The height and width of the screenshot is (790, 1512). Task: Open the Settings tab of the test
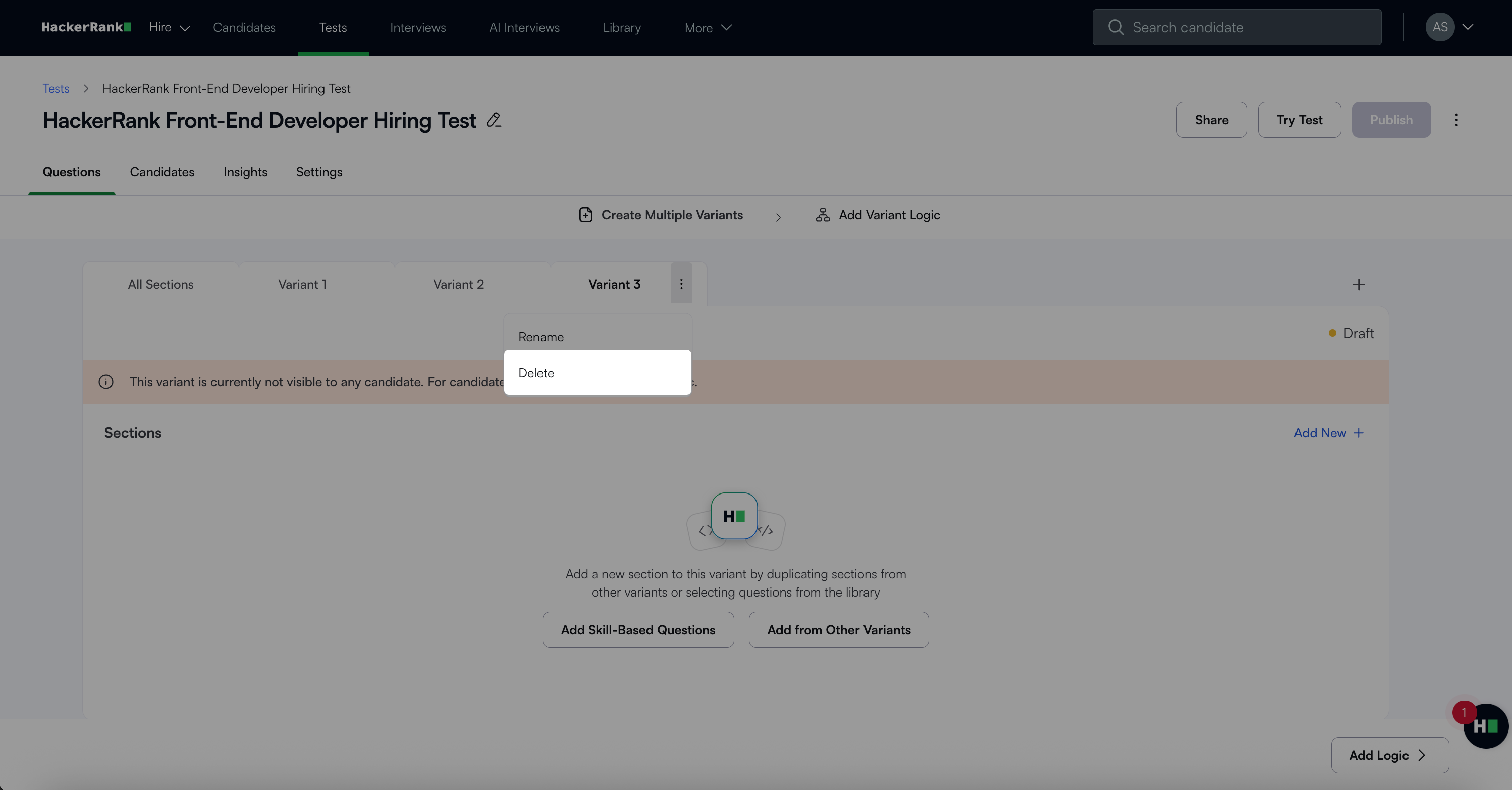318,172
